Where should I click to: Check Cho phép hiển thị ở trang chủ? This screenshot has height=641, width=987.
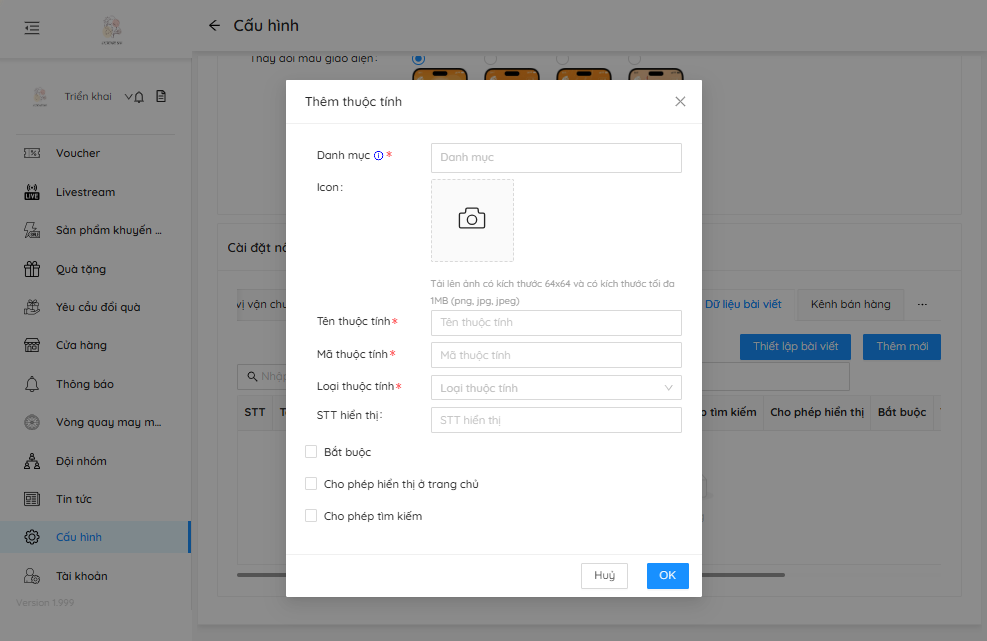[x=311, y=484]
